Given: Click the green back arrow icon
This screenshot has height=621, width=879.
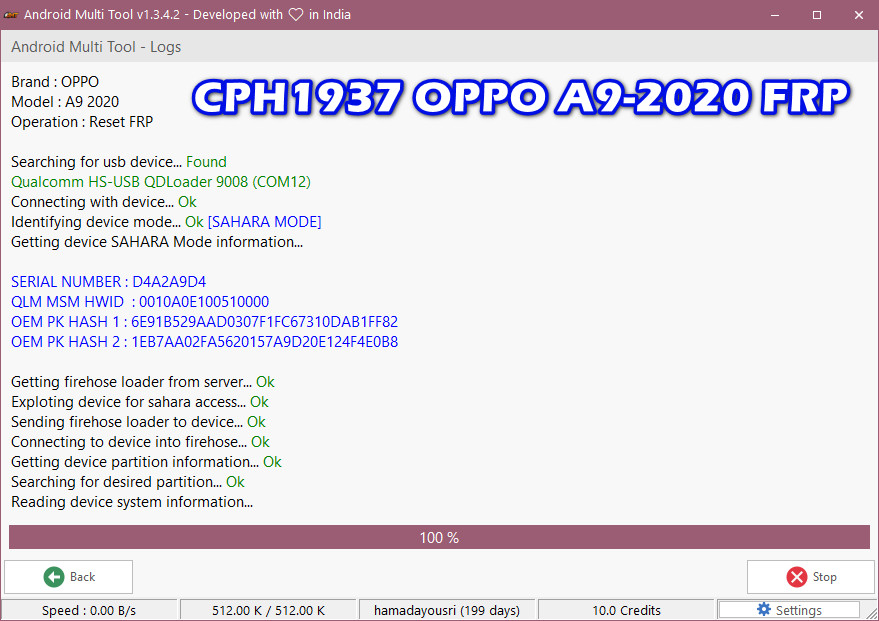Looking at the screenshot, I should pos(54,577).
